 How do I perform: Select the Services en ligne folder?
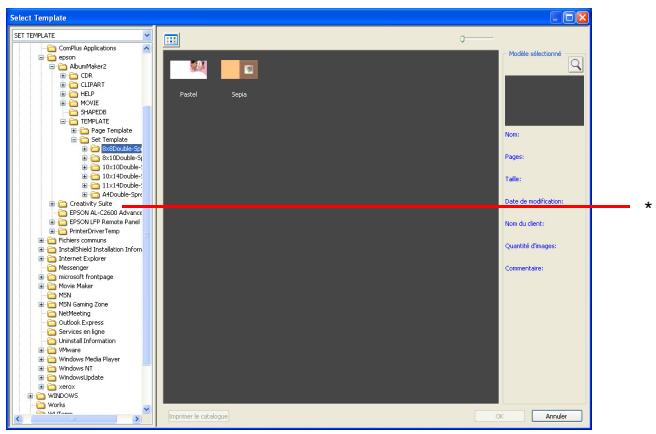point(82,331)
